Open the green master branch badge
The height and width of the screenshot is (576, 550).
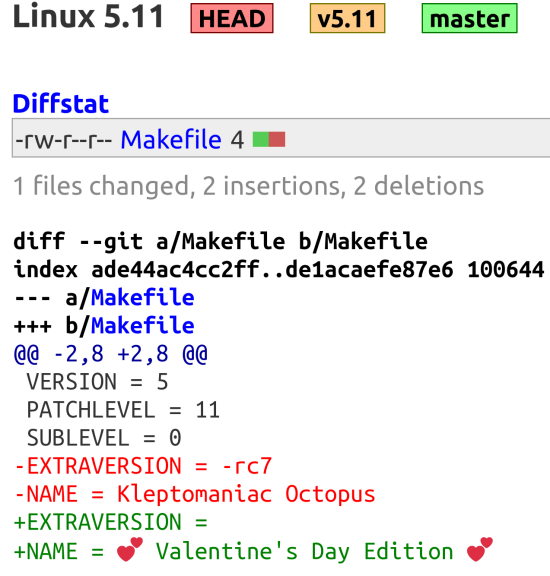(x=470, y=18)
